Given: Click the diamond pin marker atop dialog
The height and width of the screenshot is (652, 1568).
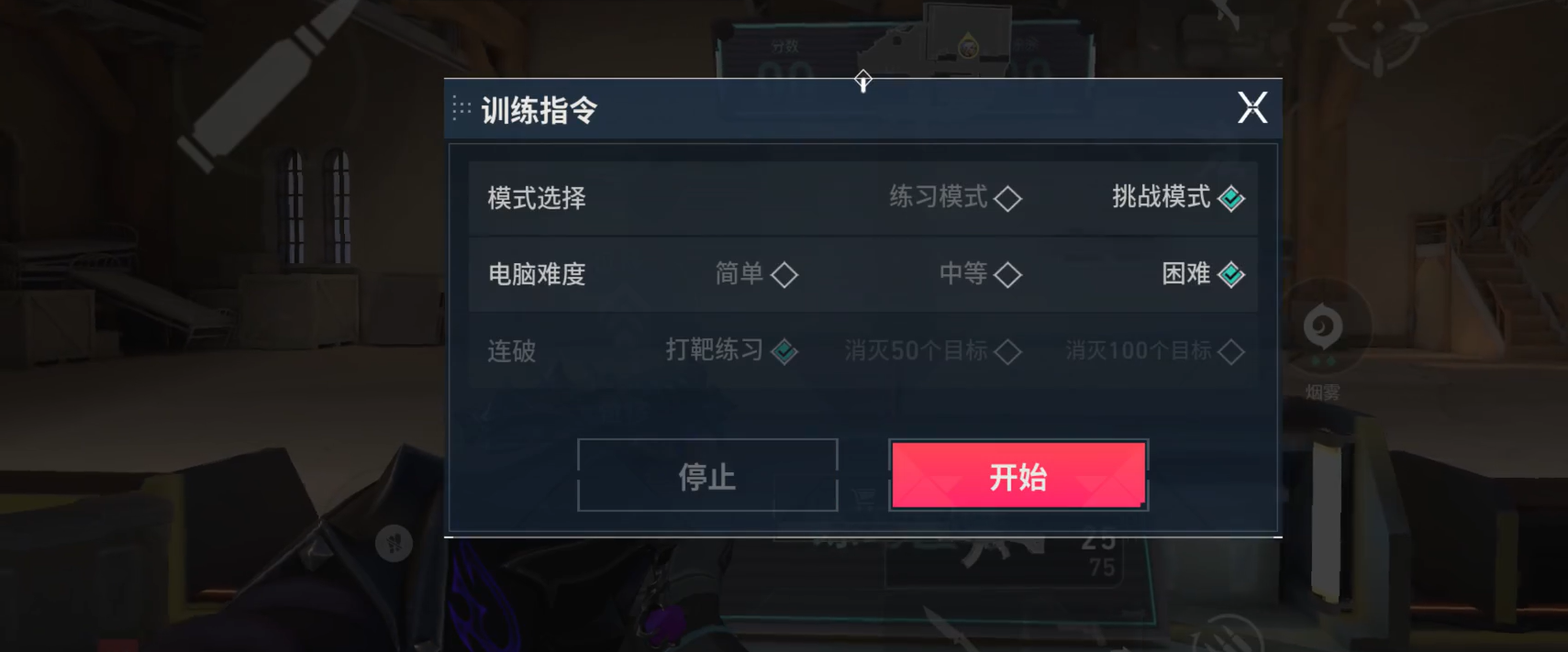Looking at the screenshot, I should click(x=862, y=81).
